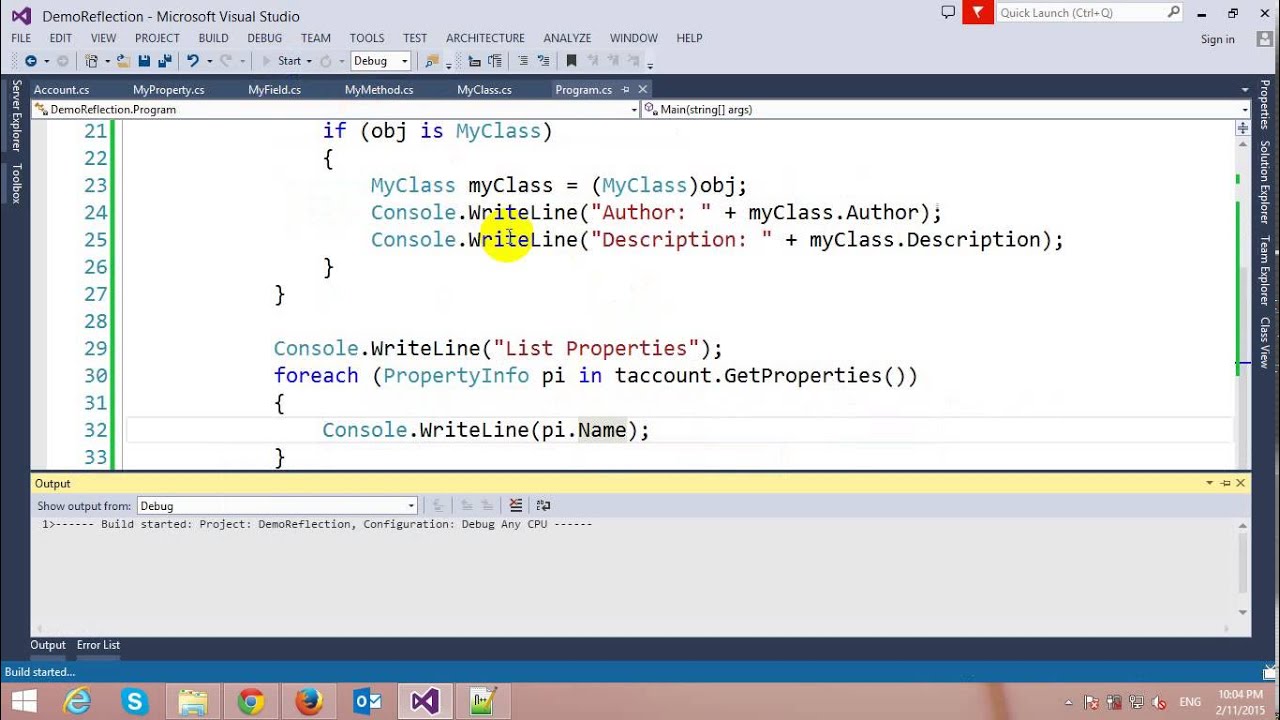Open the FILE menu

pos(21,38)
